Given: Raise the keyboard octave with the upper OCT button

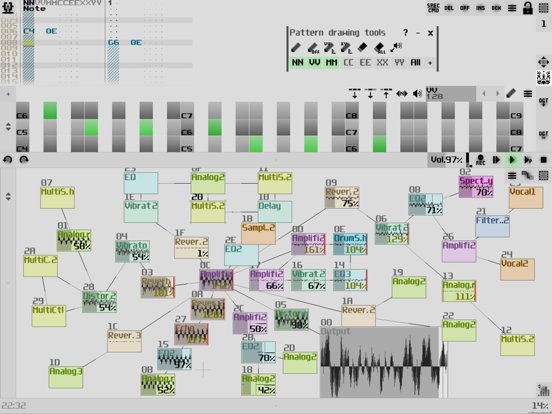Looking at the screenshot, I should (543, 103).
